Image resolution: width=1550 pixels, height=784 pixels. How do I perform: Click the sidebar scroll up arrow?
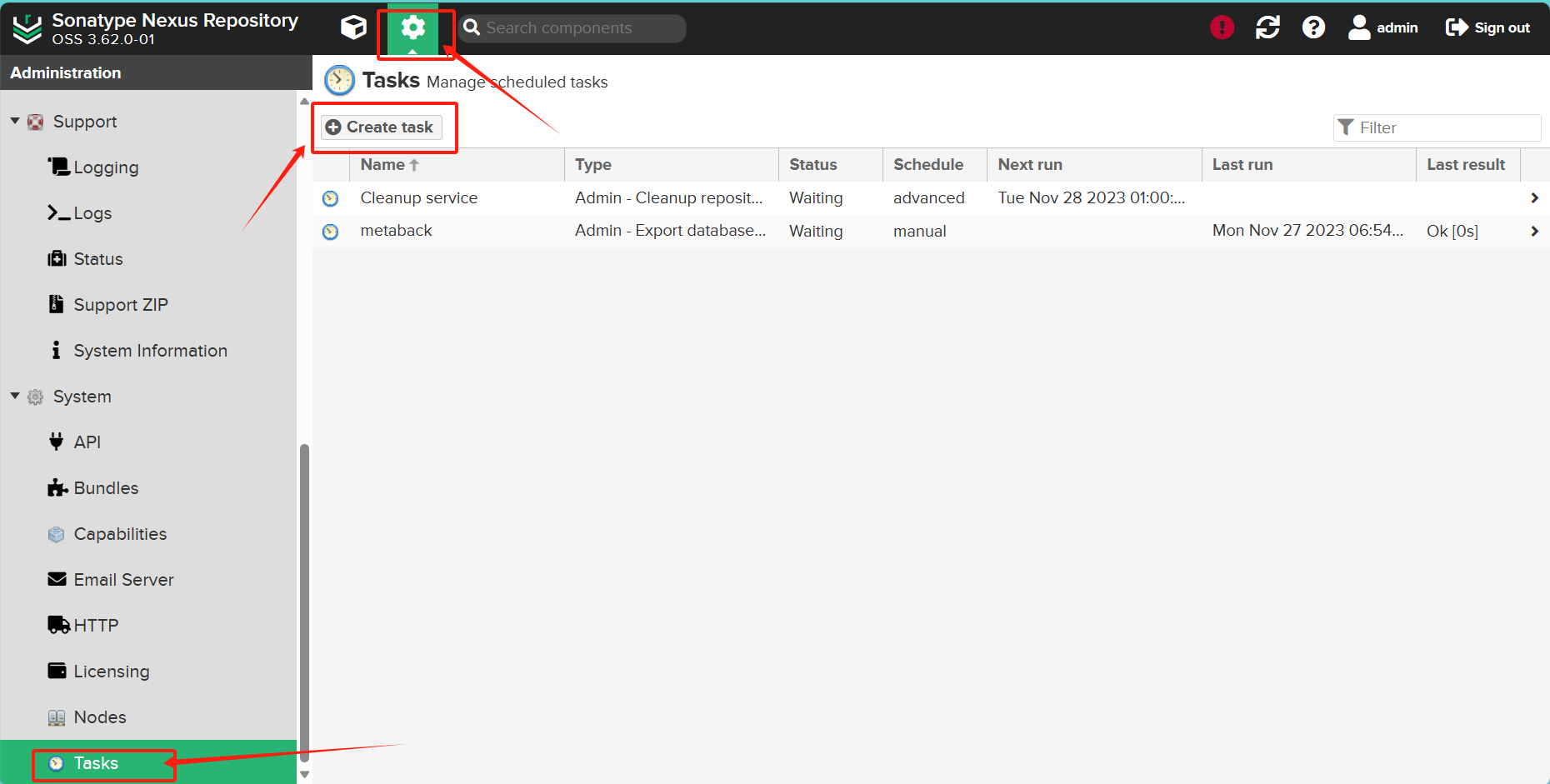pyautogui.click(x=304, y=101)
